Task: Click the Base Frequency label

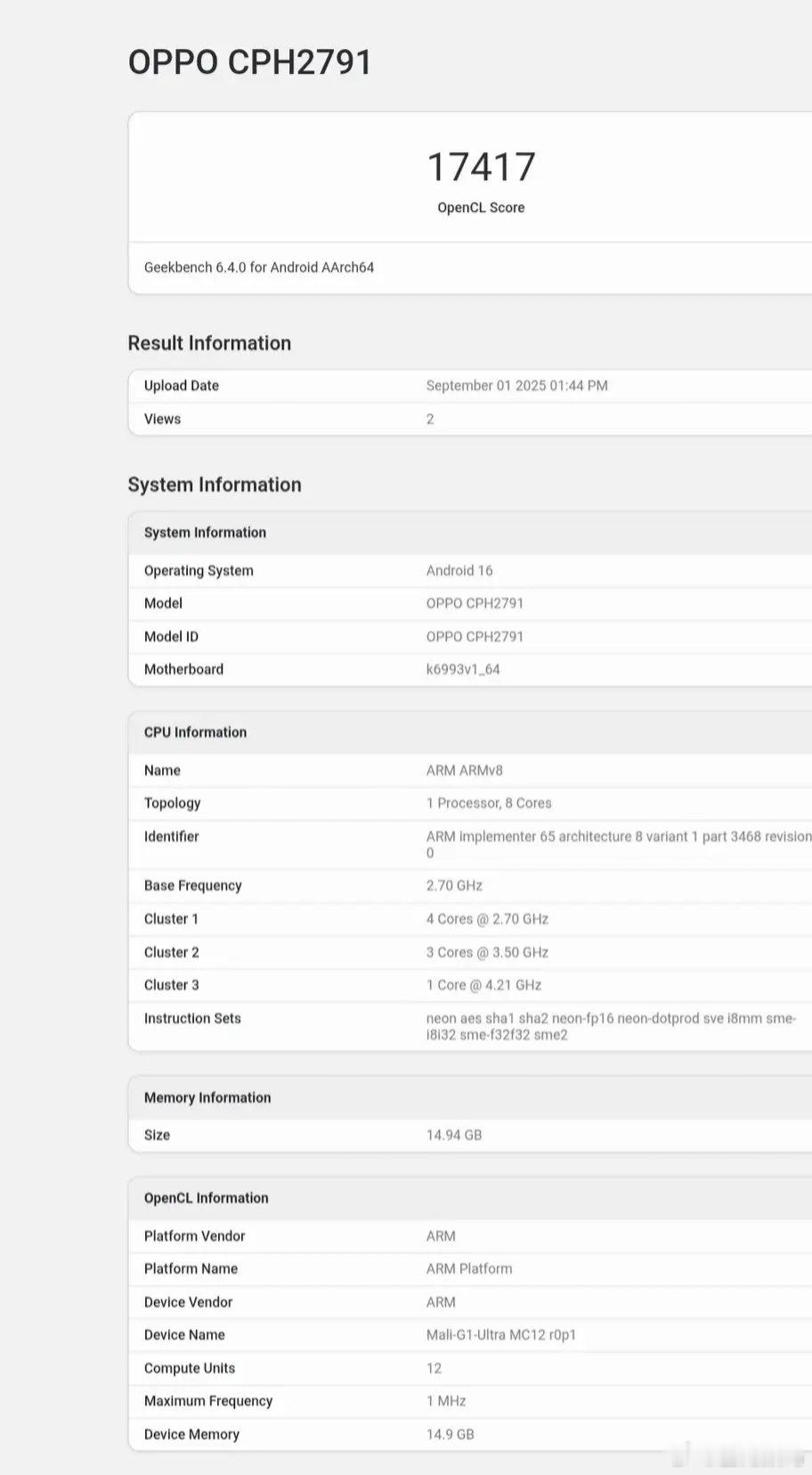Action: pos(193,885)
